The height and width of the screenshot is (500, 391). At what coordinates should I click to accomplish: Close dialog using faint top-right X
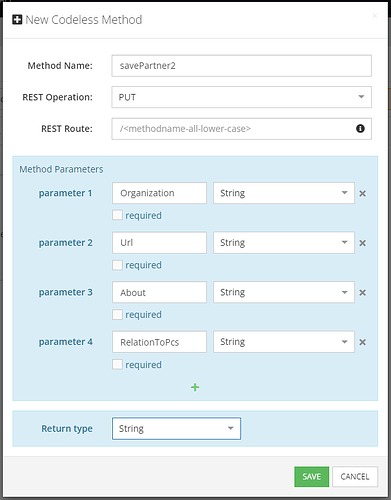pos(375,16)
